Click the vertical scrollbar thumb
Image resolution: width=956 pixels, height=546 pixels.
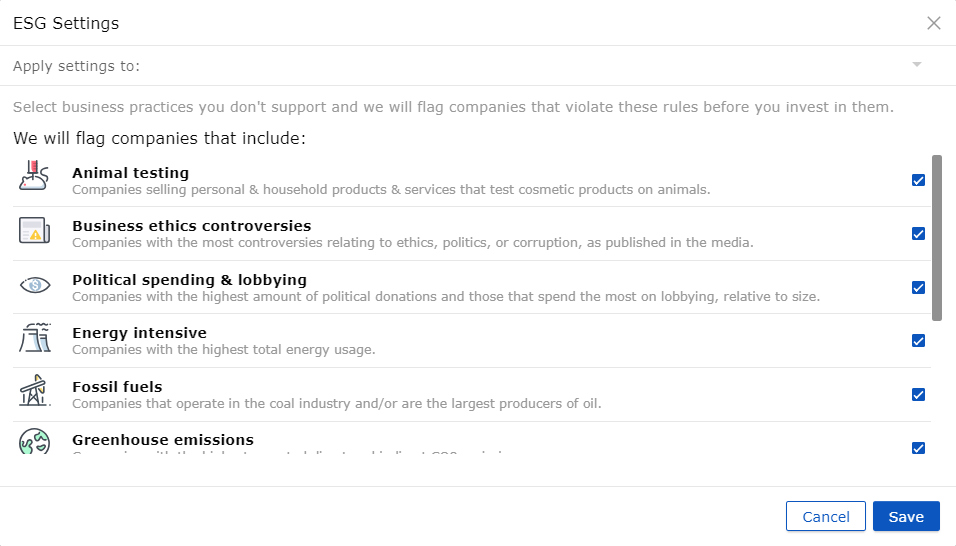click(x=936, y=238)
